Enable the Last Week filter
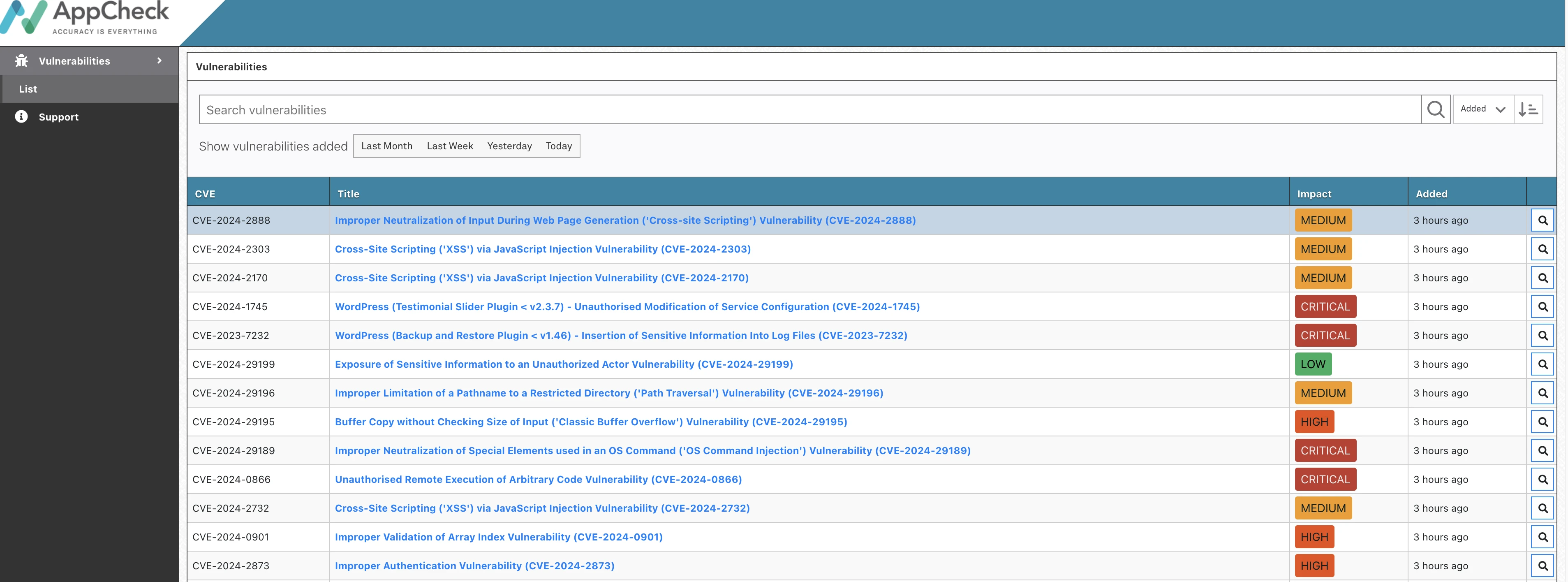Viewport: 1568px width, 582px height. pyautogui.click(x=449, y=146)
